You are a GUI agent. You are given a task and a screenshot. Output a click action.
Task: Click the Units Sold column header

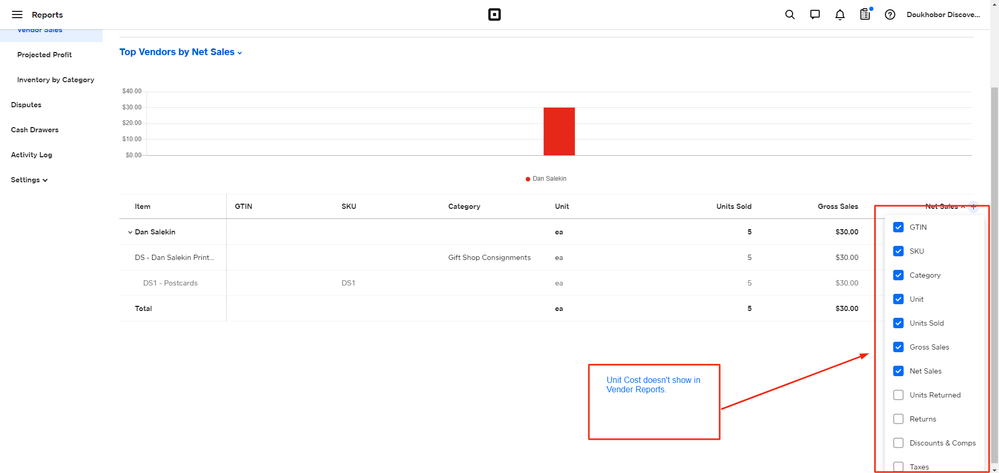pyautogui.click(x=733, y=207)
